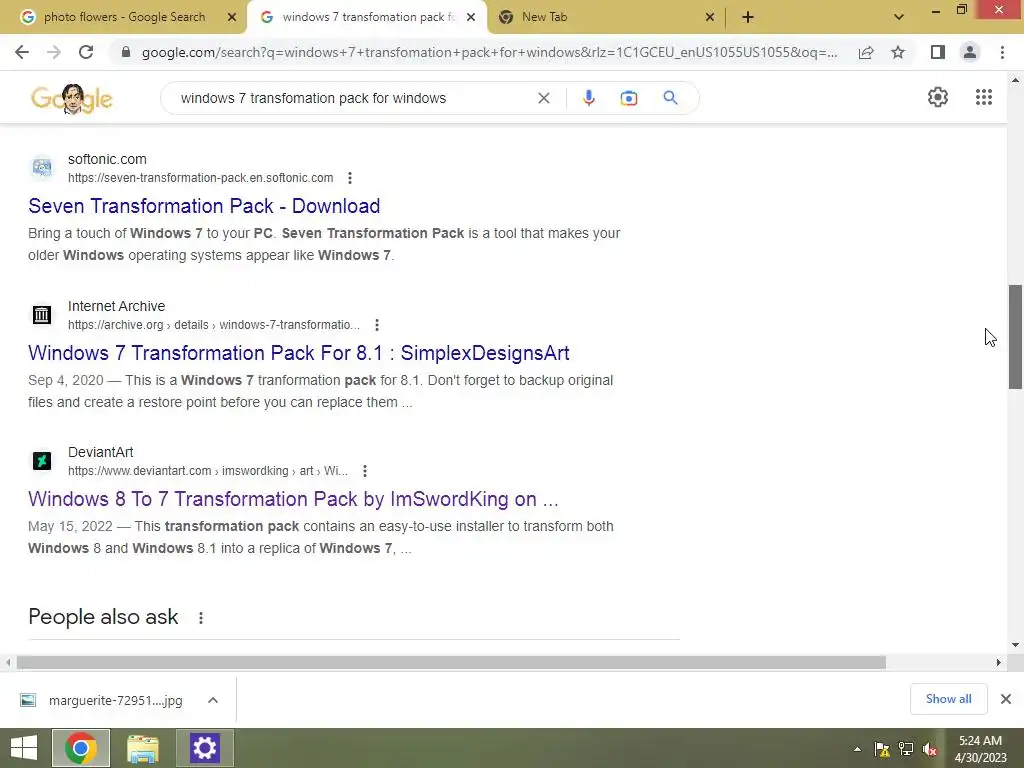Focus the Google search input field
Screen dimensions: 1024x768
coord(353,98)
